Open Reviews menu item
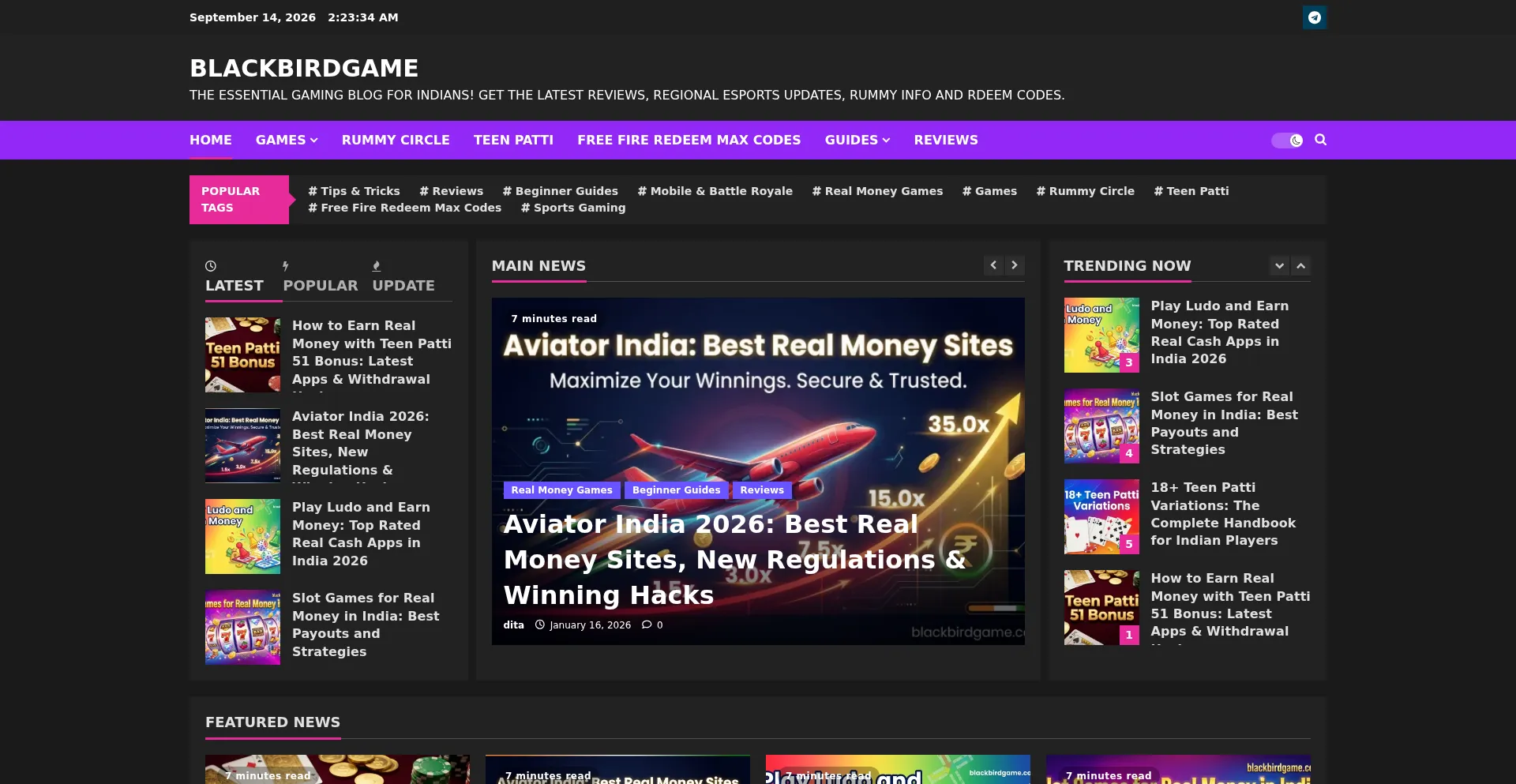The image size is (1516, 784). click(x=946, y=140)
